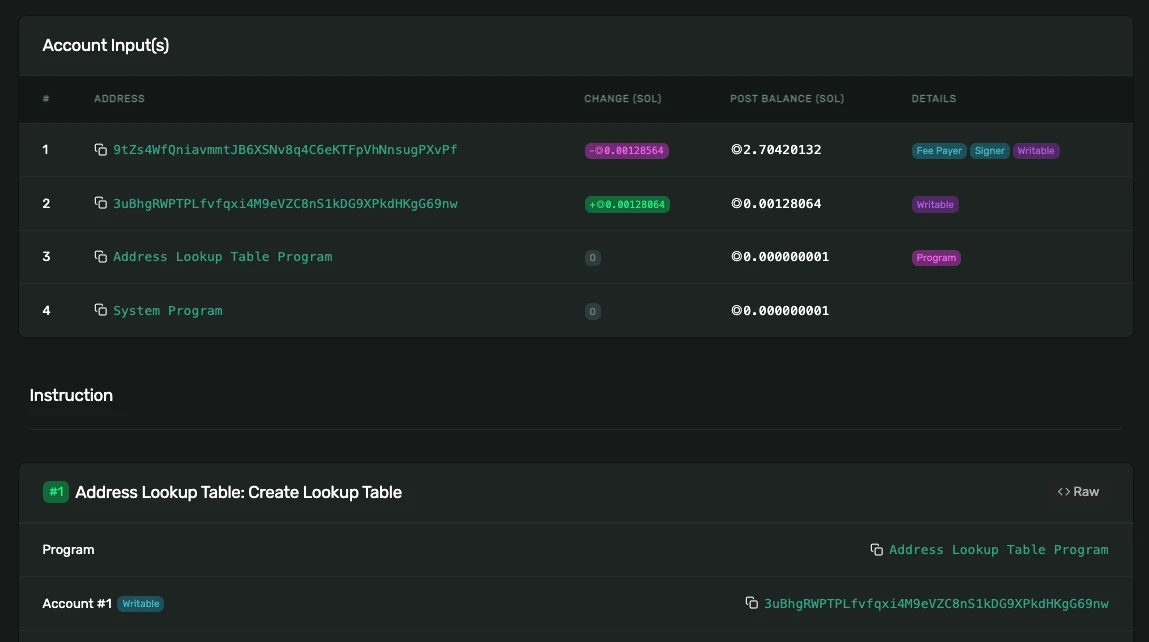This screenshot has width=1149, height=642.
Task: Copy the System Program address icon
Action: [x=100, y=311]
